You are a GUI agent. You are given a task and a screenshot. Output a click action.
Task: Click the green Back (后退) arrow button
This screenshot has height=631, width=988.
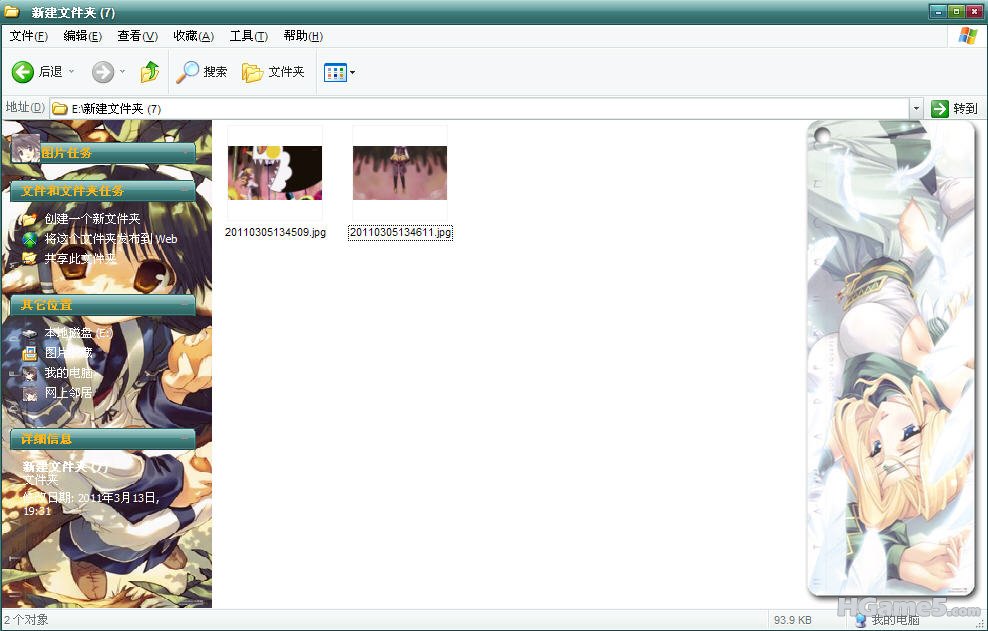[23, 72]
